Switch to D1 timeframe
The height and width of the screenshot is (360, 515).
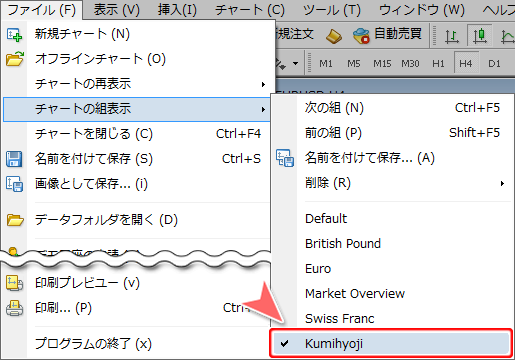(x=494, y=63)
